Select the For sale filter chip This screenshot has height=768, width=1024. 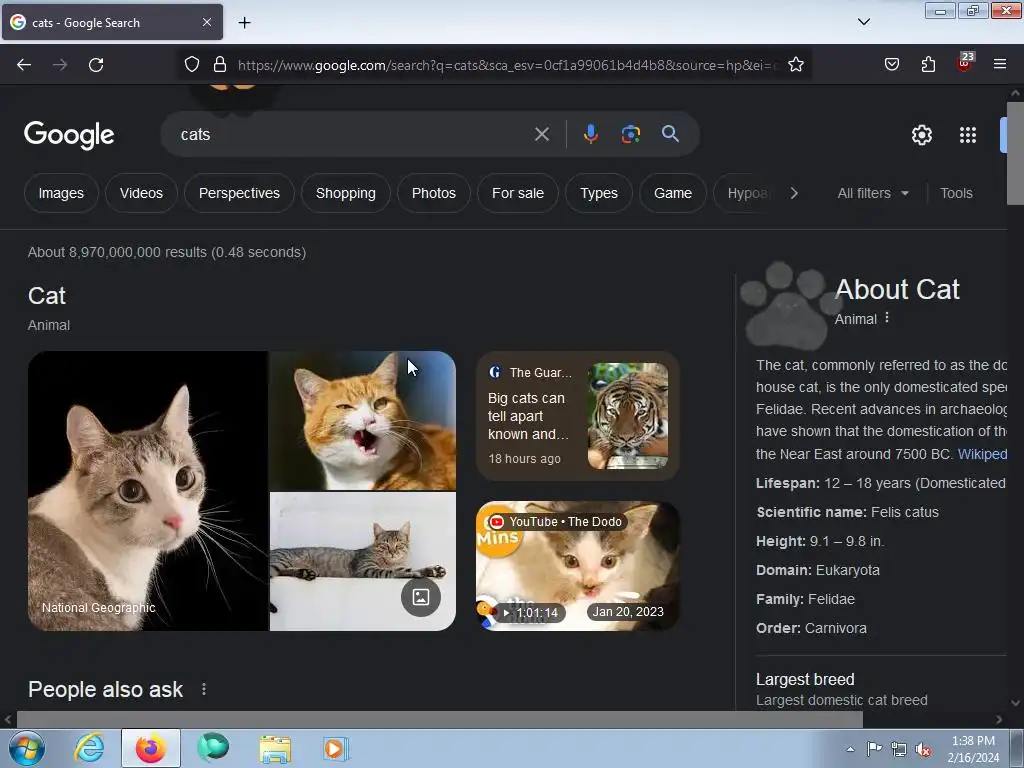click(x=518, y=193)
